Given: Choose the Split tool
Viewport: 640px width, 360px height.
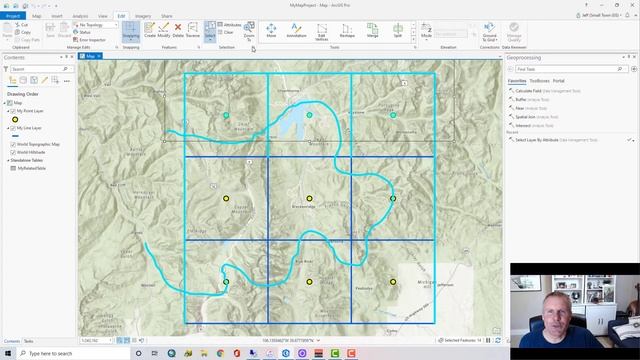Looking at the screenshot, I should click(398, 30).
